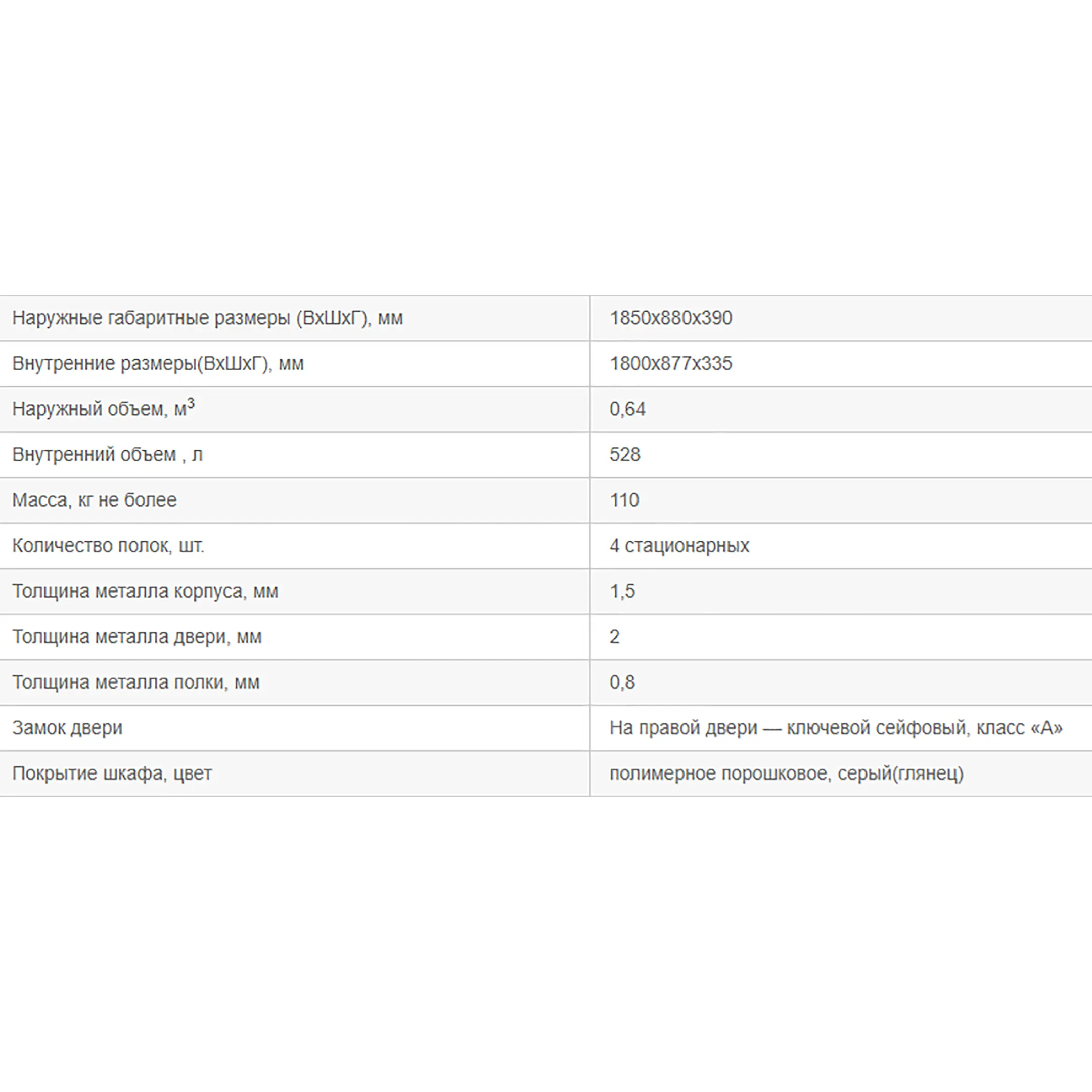Select the value 1850x880x390

coord(670,317)
